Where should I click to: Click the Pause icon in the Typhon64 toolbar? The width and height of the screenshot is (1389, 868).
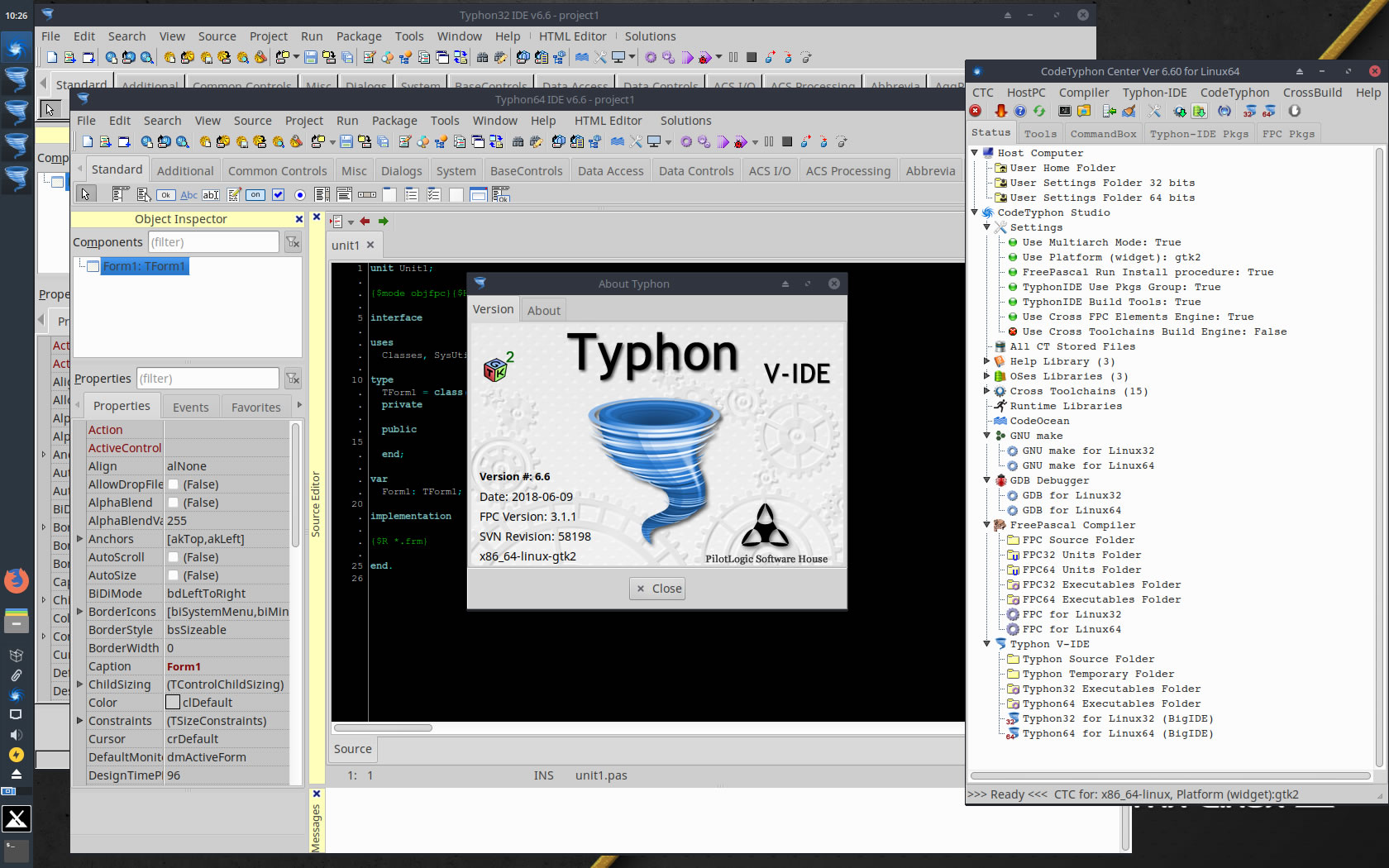[769, 142]
